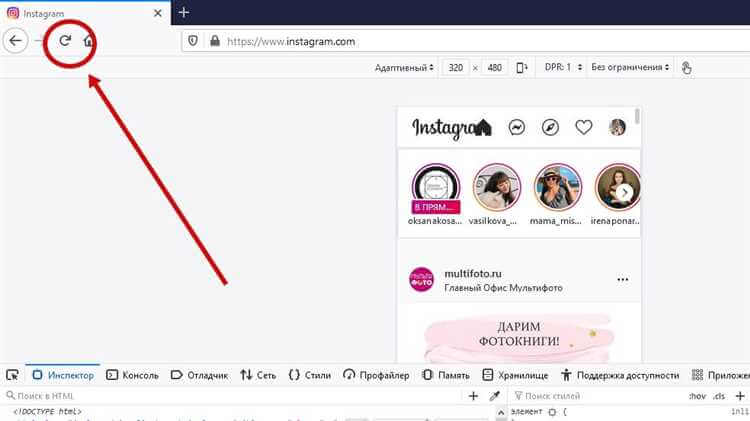Select the Instagram browser tab
Viewport: 750px width, 421px height.
point(85,13)
